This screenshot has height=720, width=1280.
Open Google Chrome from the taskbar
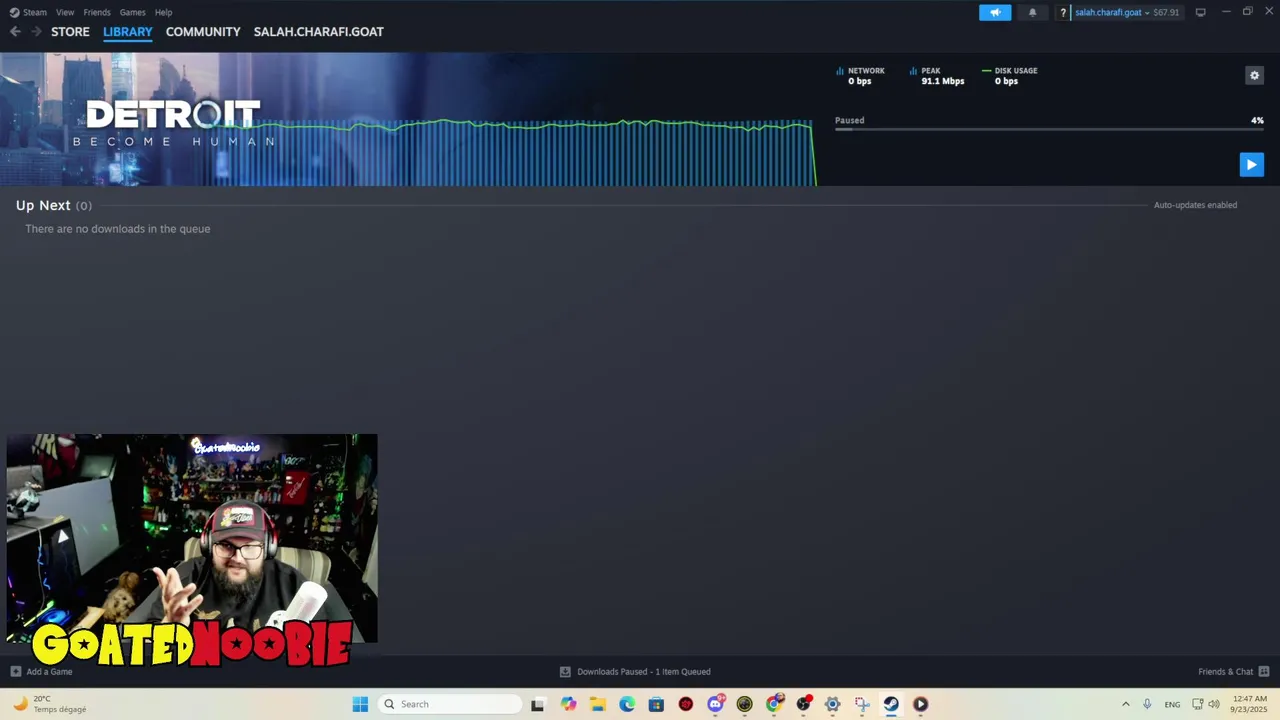(x=774, y=704)
